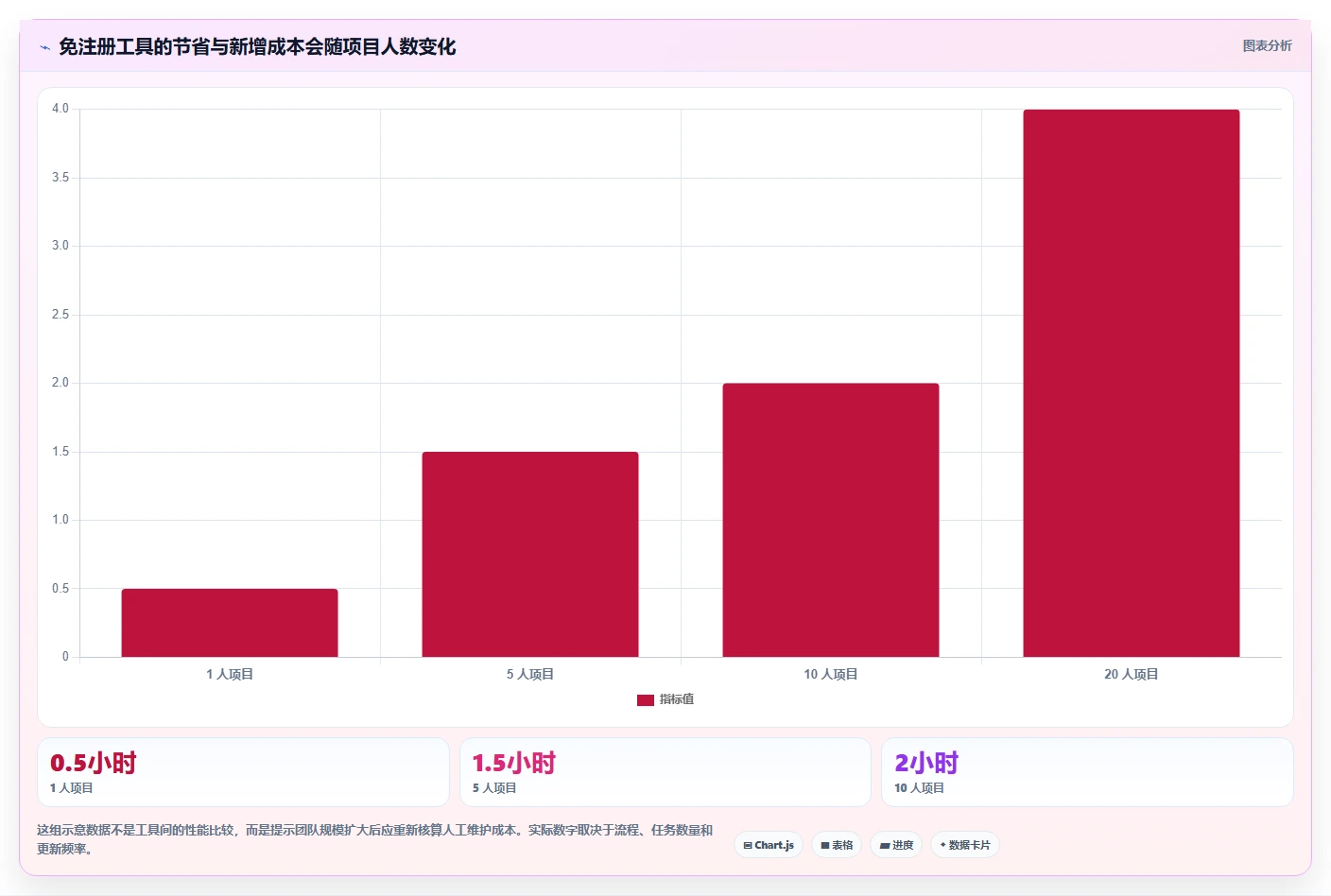The image size is (1331, 896).
Task: Open the 2小时 data card
Action: coord(1087,772)
